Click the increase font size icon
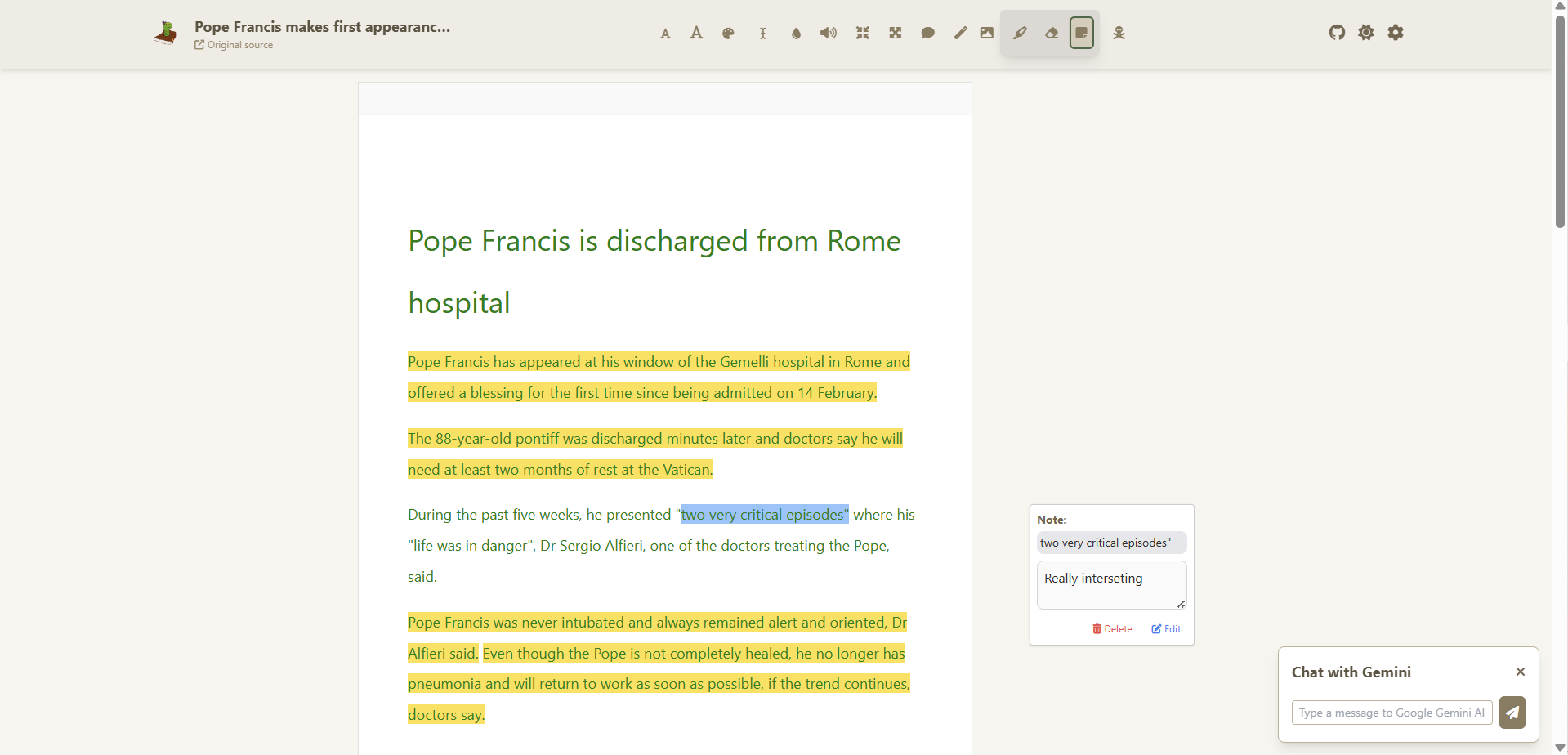 pos(696,33)
